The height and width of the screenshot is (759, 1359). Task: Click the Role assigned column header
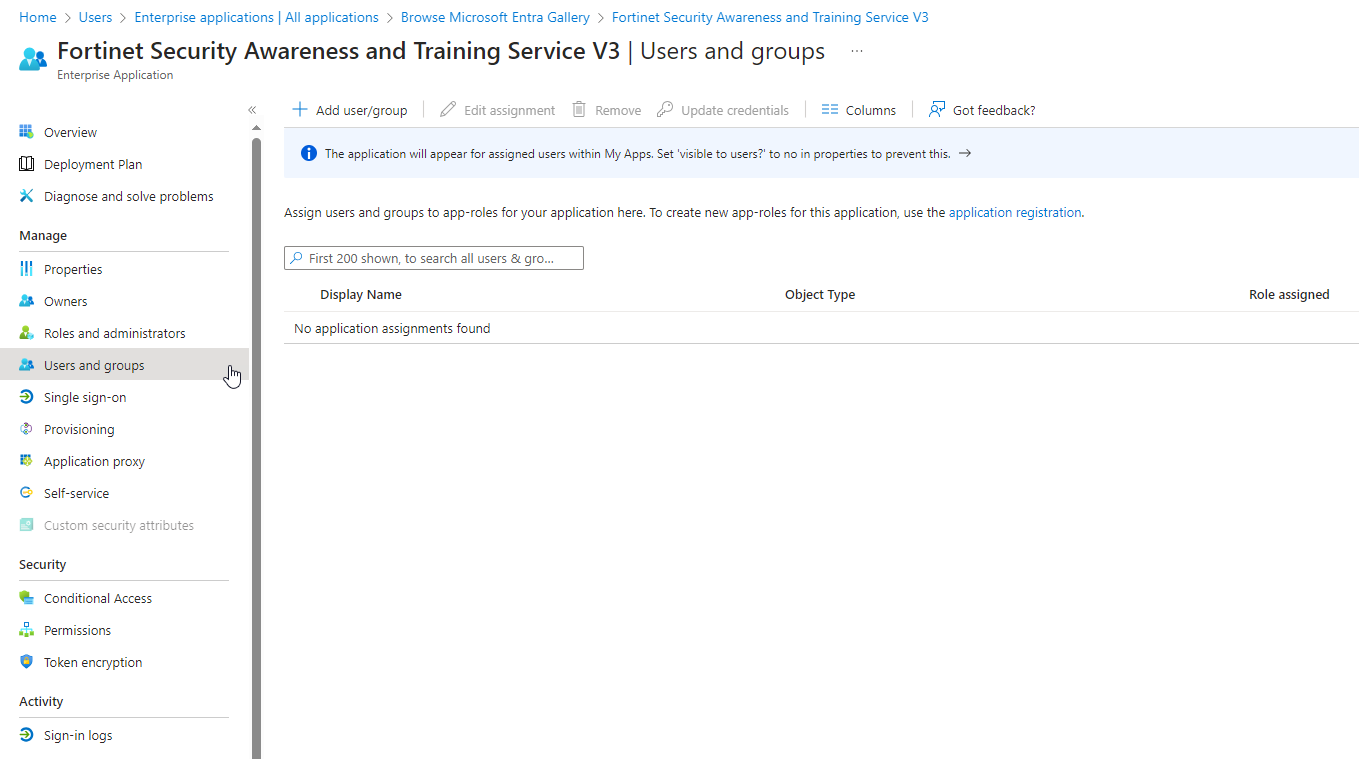click(1289, 294)
